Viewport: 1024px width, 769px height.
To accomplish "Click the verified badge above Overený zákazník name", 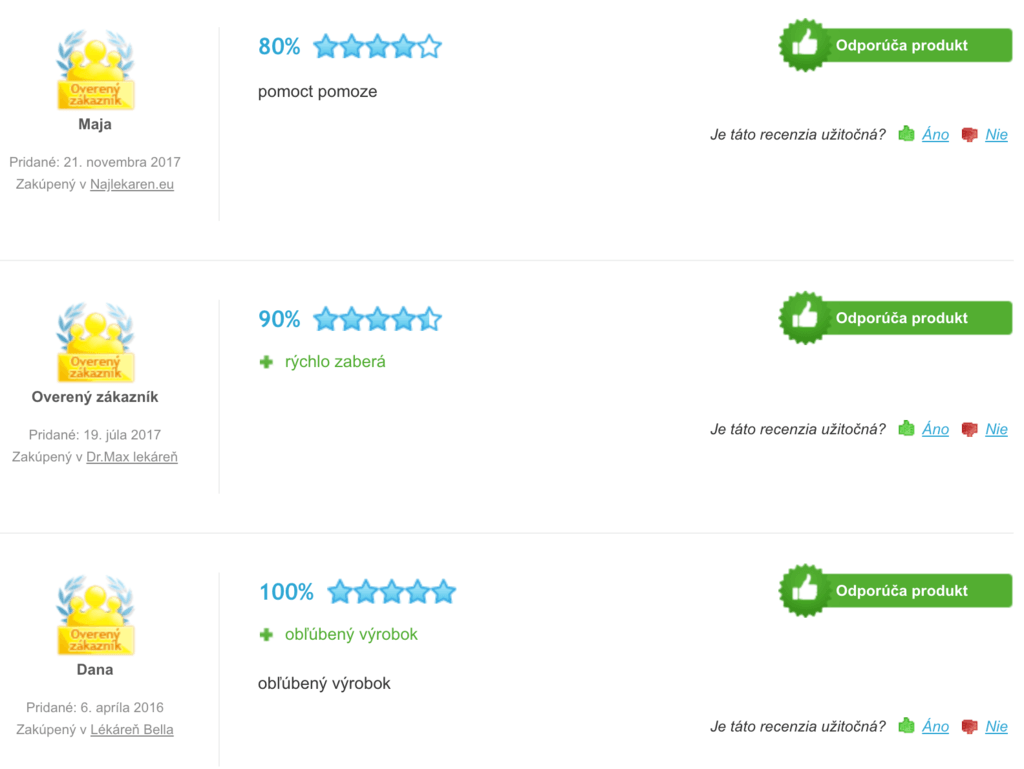I will pos(95,343).
